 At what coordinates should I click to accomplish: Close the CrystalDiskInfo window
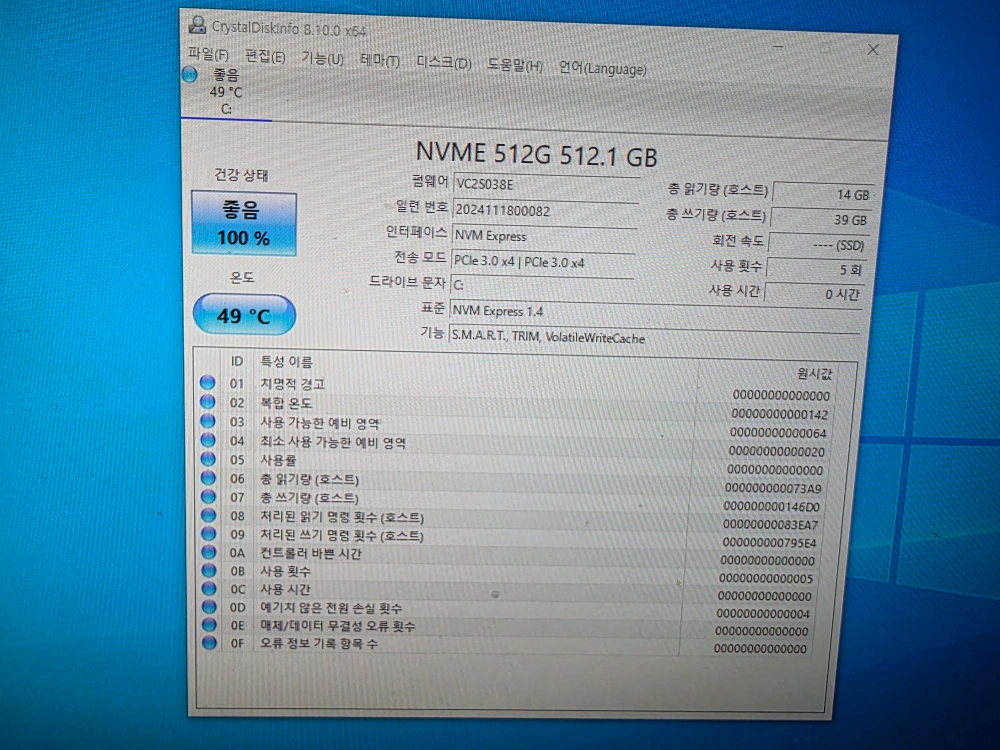[x=873, y=50]
